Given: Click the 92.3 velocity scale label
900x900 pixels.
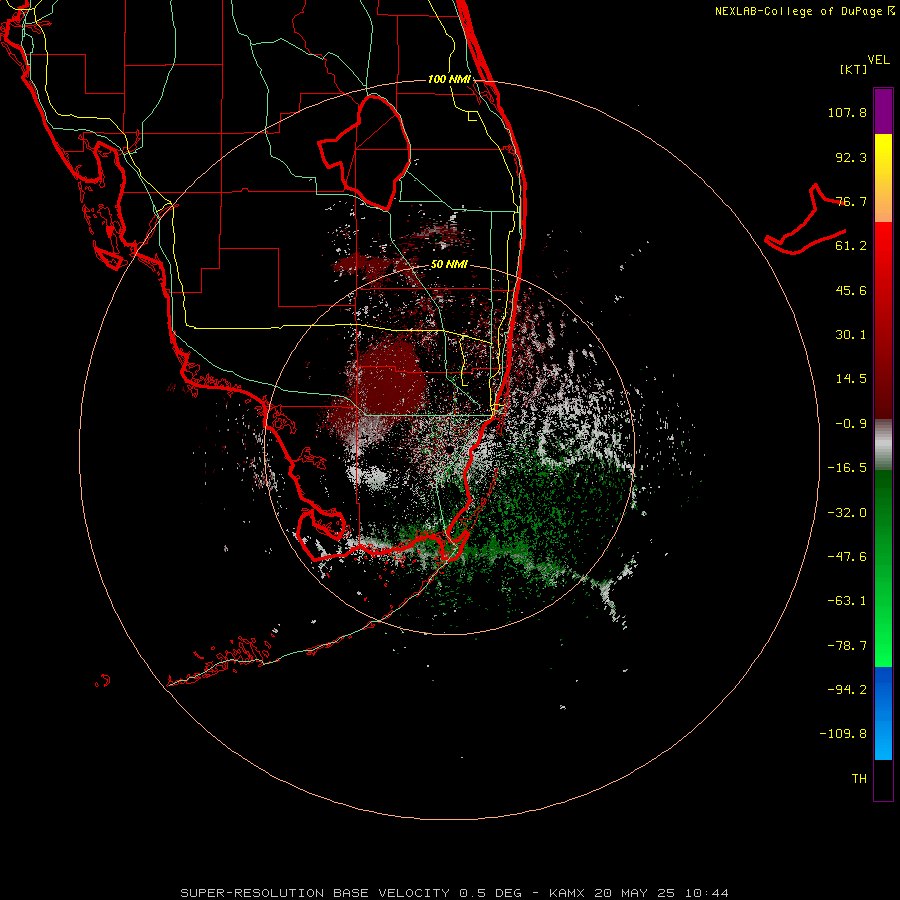Looking at the screenshot, I should tap(851, 157).
